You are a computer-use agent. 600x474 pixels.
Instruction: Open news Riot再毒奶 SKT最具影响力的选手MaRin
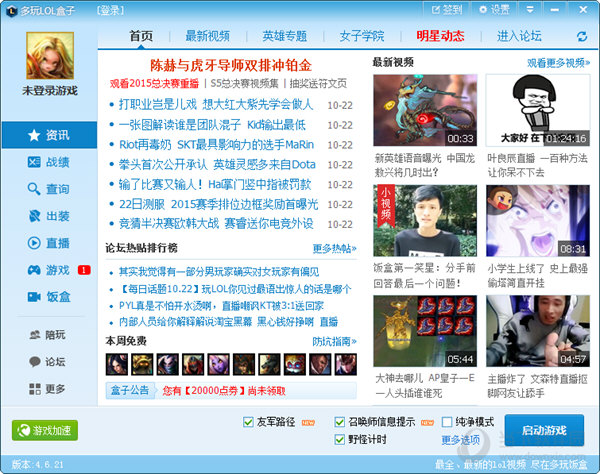(216, 145)
